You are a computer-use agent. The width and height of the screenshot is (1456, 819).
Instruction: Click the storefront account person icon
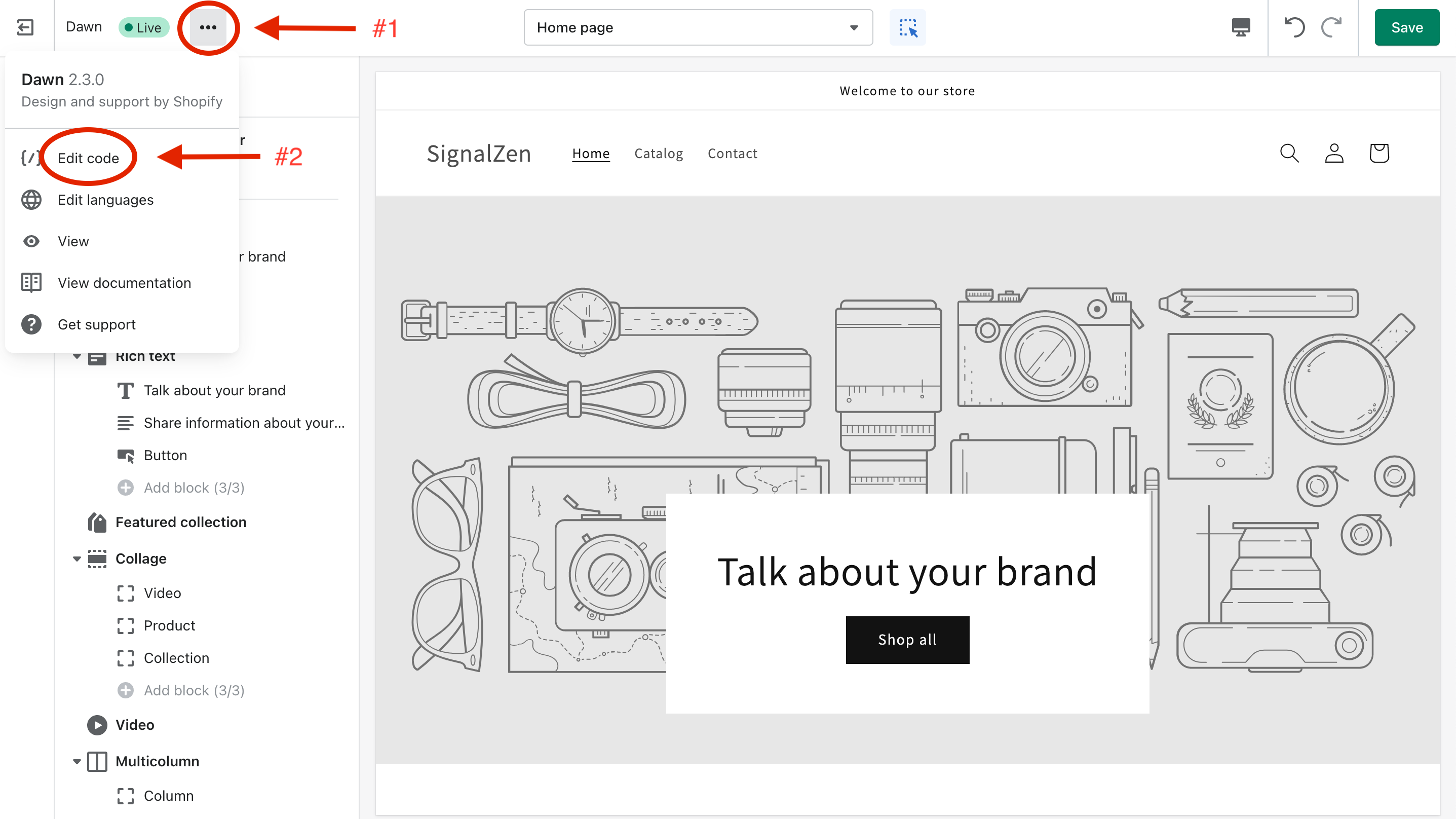pyautogui.click(x=1334, y=153)
